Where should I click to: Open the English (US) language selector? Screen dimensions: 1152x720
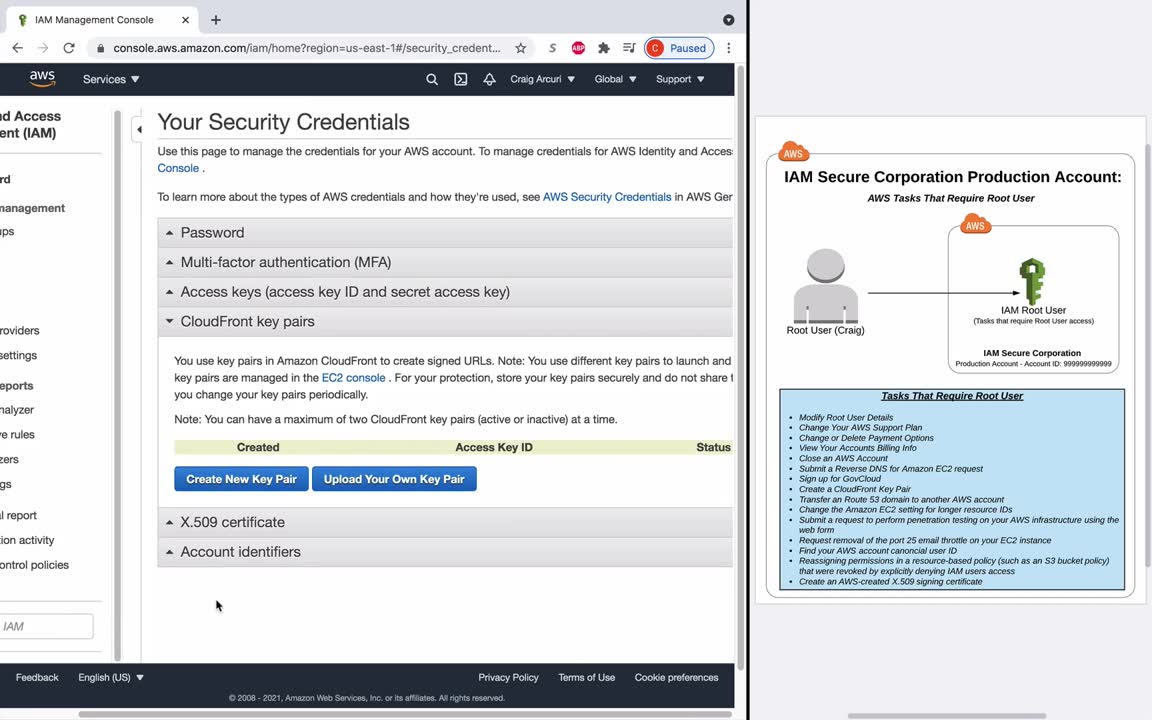[x=111, y=677]
